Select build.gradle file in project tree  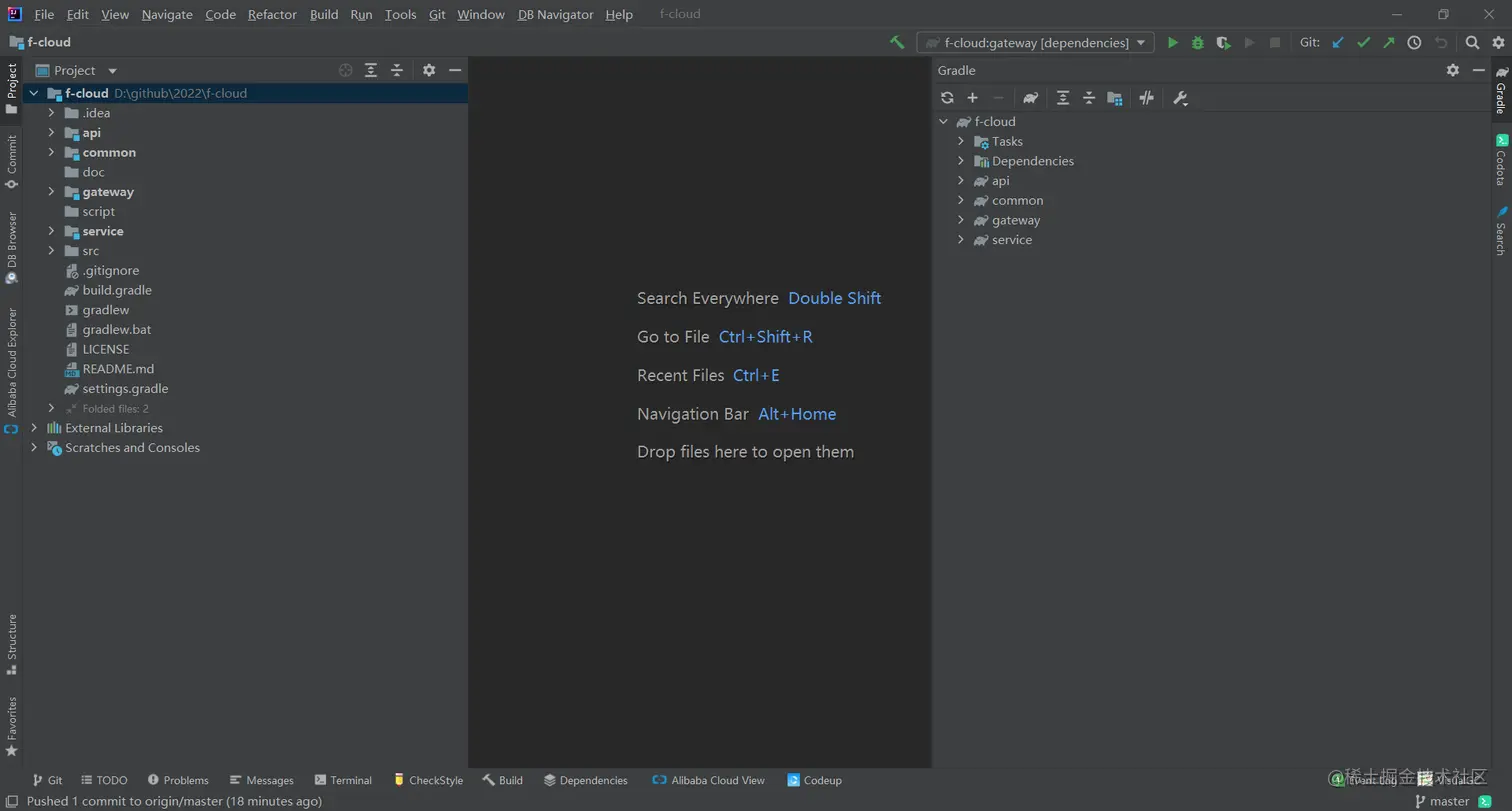pos(117,290)
